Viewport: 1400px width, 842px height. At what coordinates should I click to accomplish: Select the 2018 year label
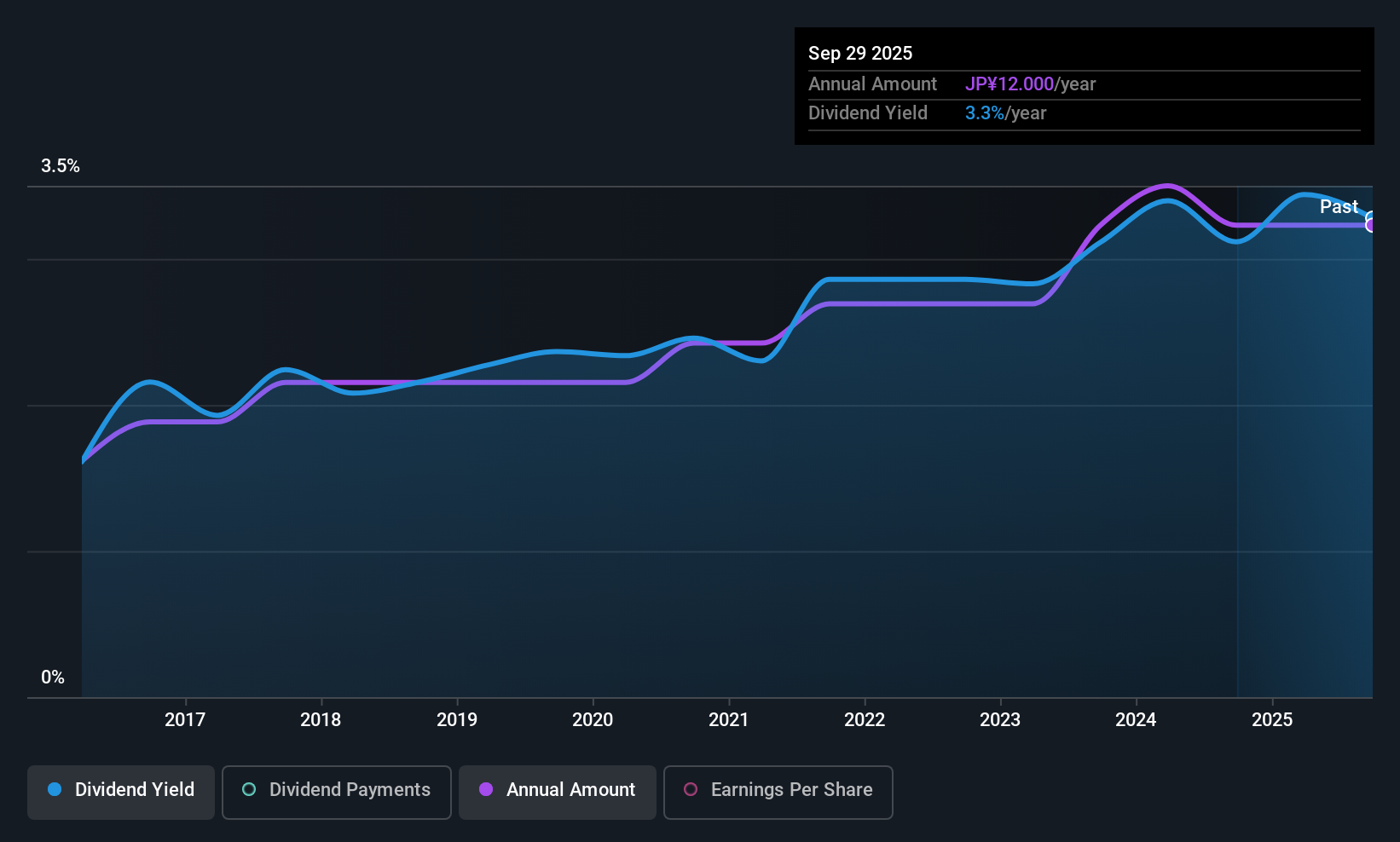pos(321,720)
